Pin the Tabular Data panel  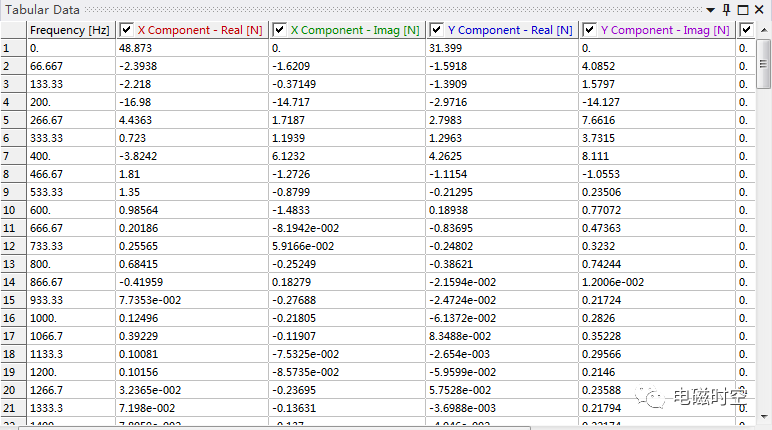(727, 10)
